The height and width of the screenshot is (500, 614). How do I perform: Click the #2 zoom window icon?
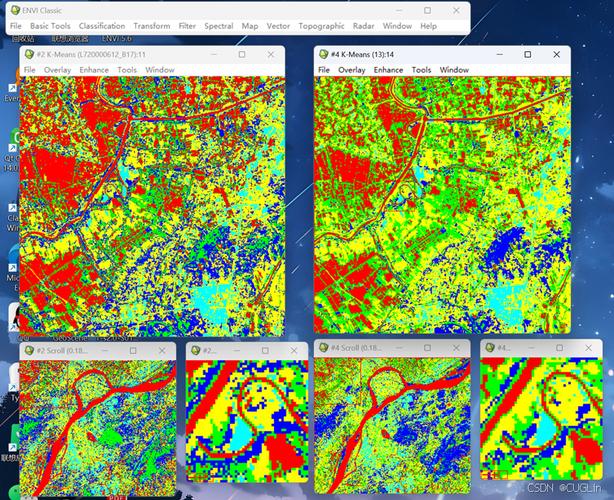(196, 350)
